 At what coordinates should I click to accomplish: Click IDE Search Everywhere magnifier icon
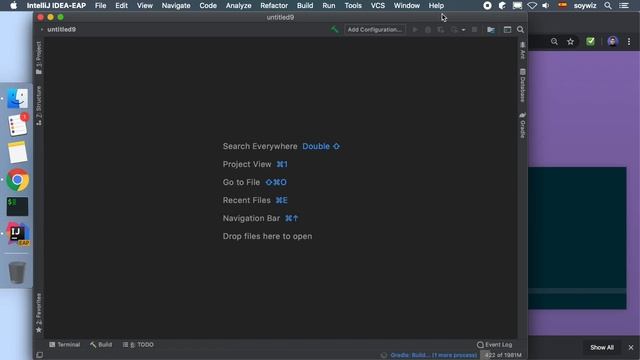coord(520,29)
